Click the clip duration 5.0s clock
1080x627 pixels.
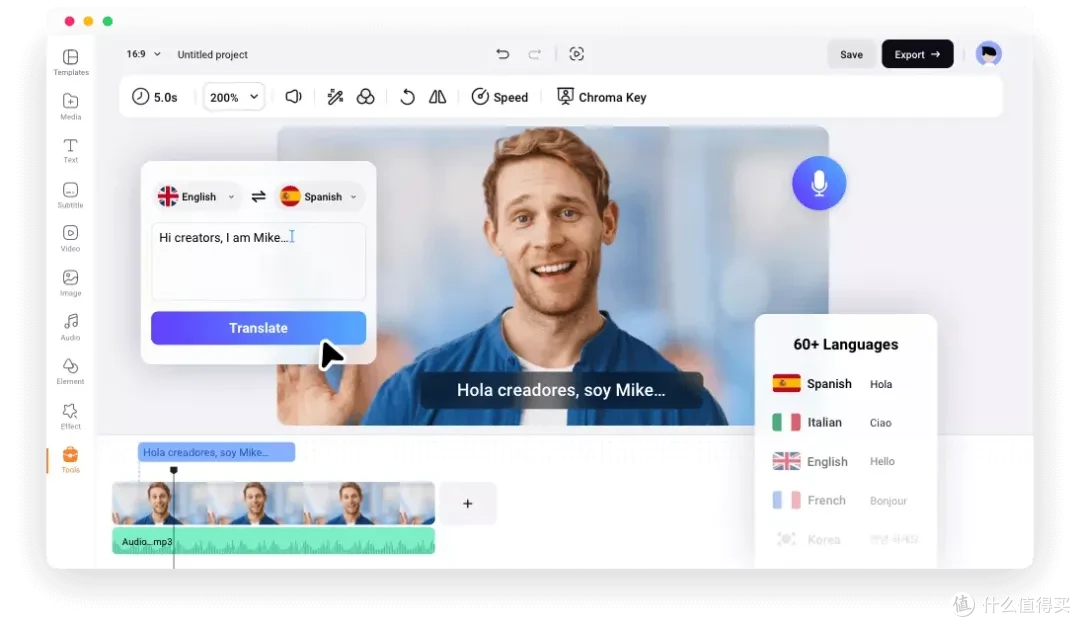click(x=155, y=97)
